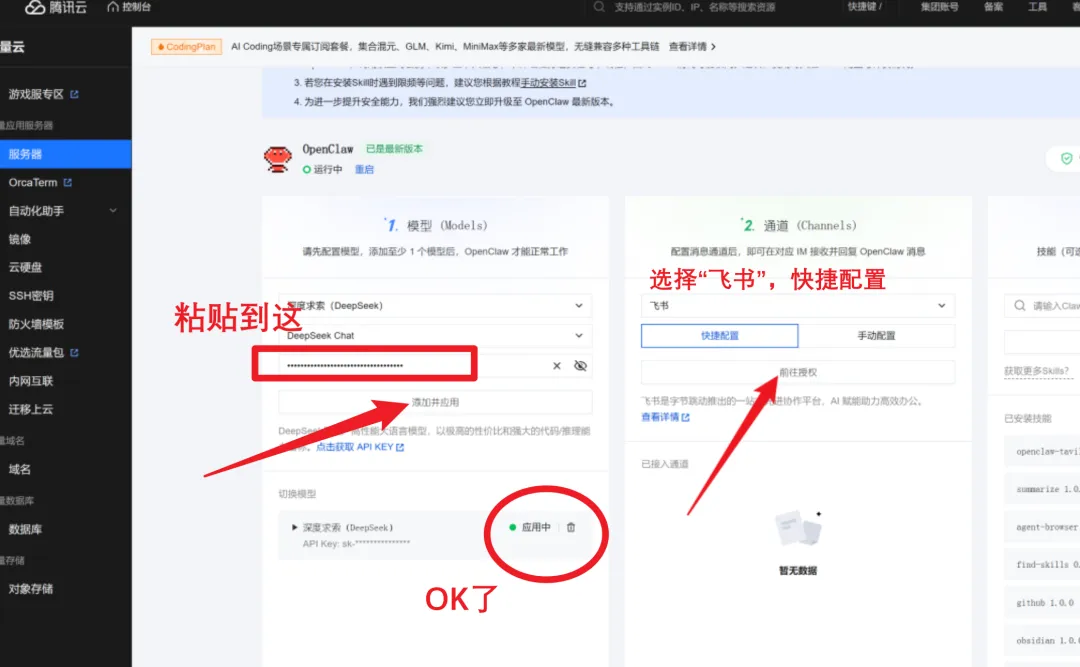
Task: Click 优选流量包 external link icon
Action: pyautogui.click(x=74, y=352)
